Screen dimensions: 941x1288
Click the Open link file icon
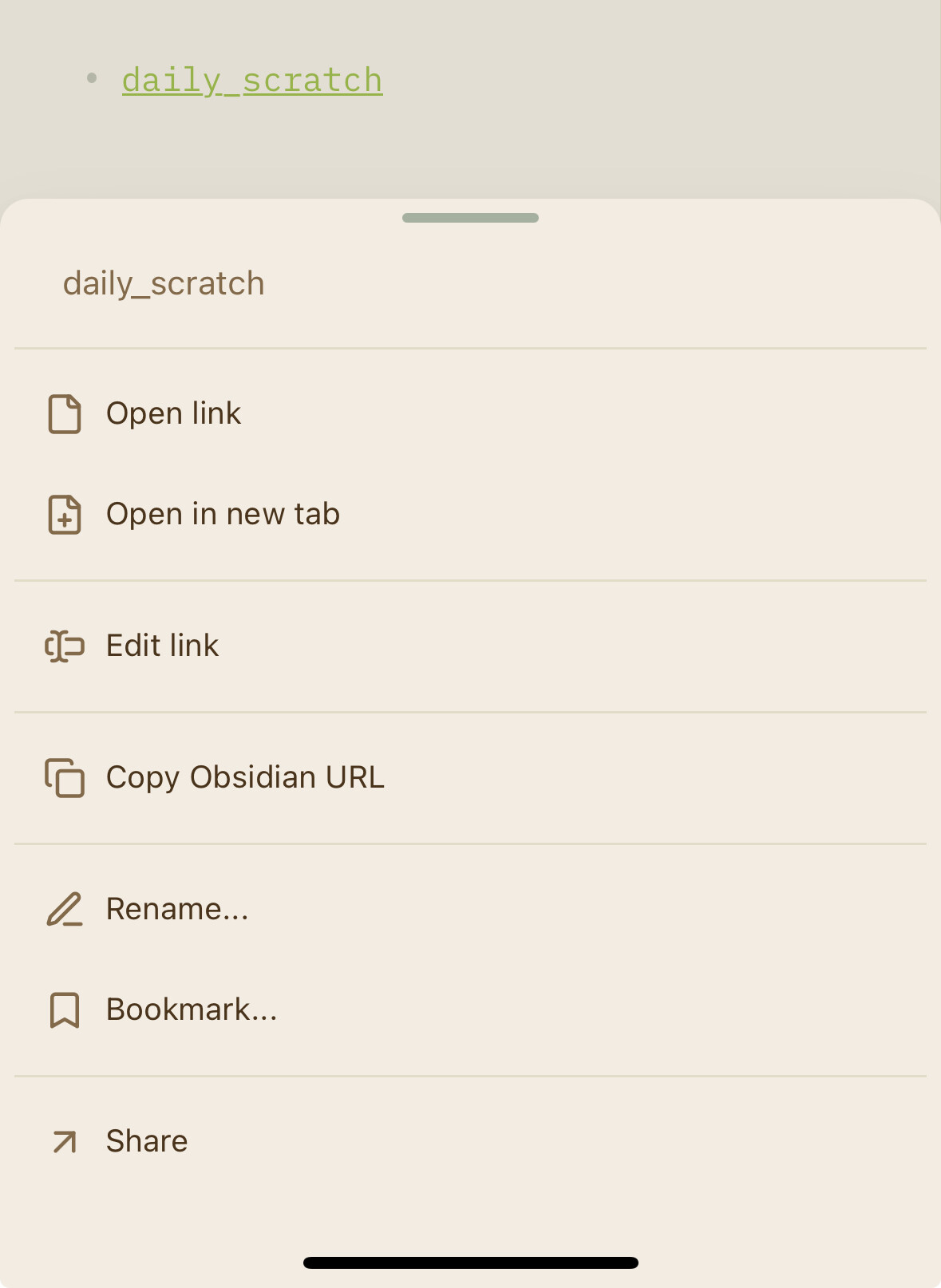pyautogui.click(x=65, y=414)
